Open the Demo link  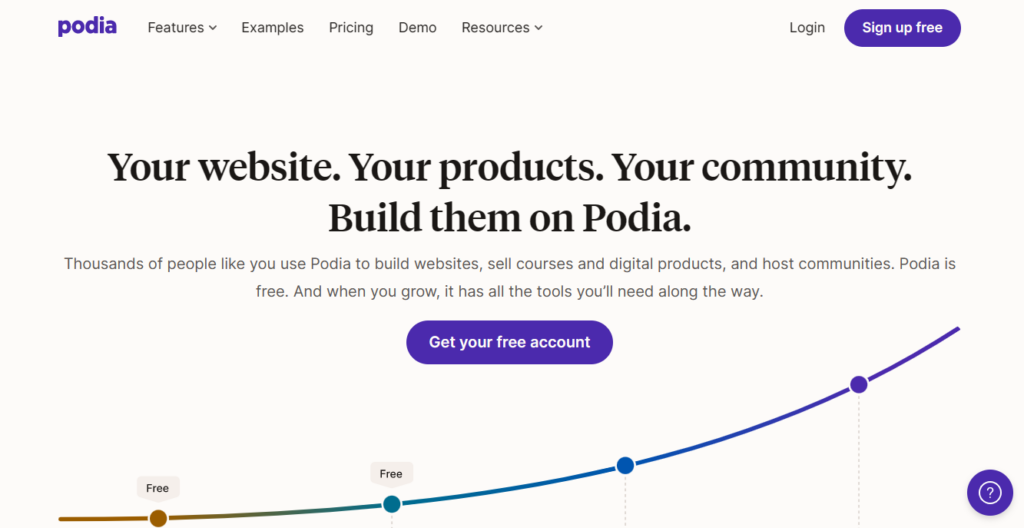[x=417, y=27]
